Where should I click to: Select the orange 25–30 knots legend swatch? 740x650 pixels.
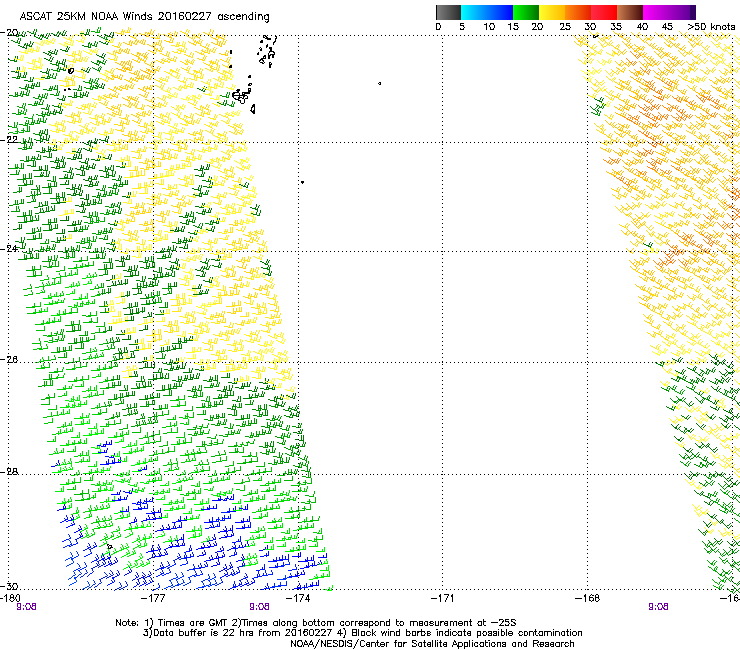click(578, 12)
